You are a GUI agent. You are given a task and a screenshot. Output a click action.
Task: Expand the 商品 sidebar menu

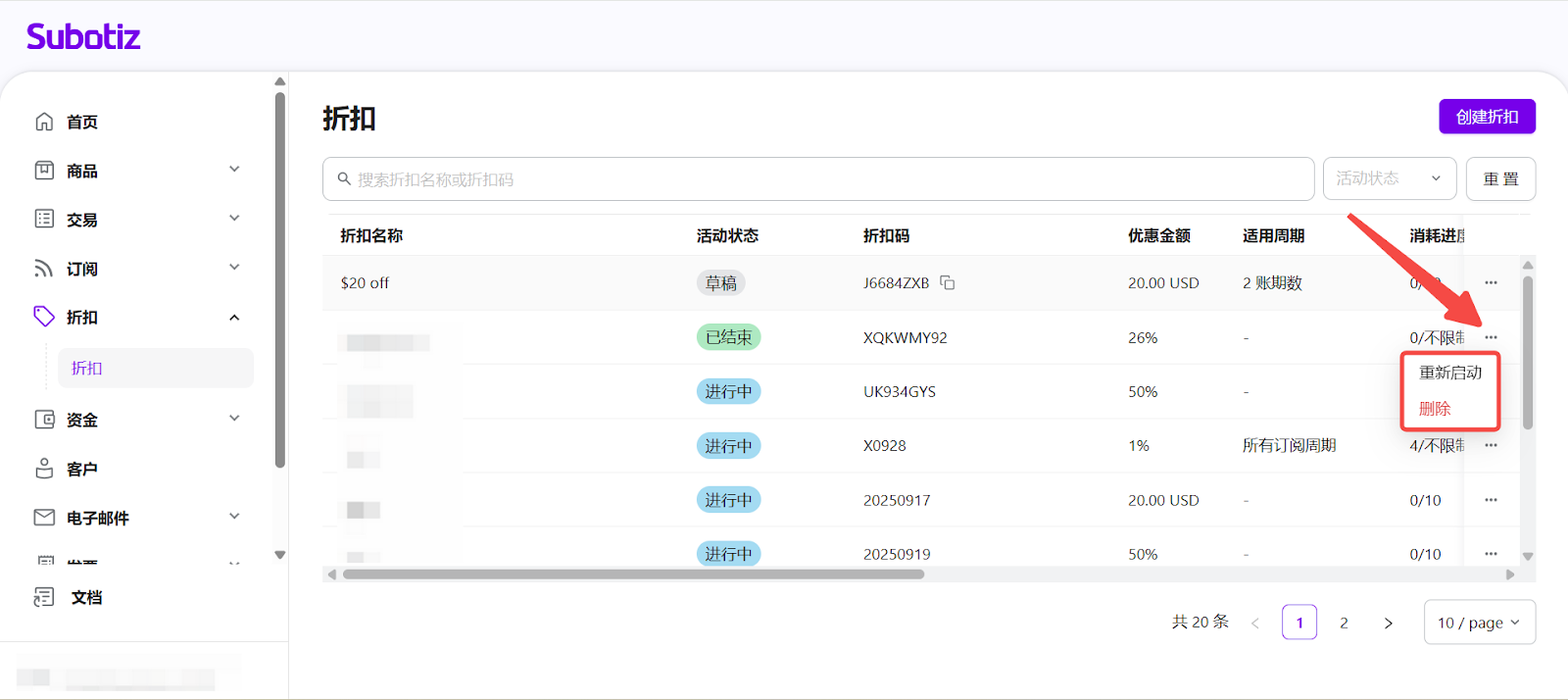[234, 170]
